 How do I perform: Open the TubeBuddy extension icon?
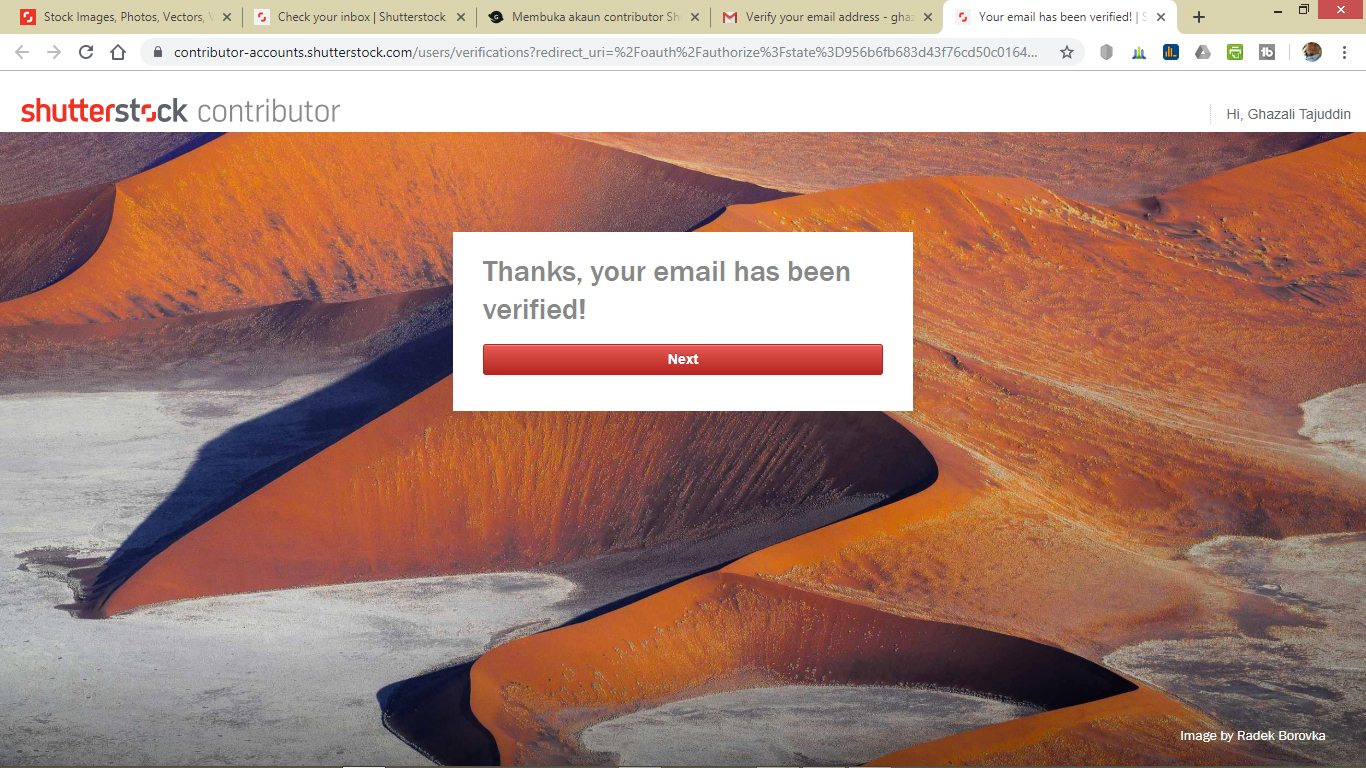(x=1267, y=52)
